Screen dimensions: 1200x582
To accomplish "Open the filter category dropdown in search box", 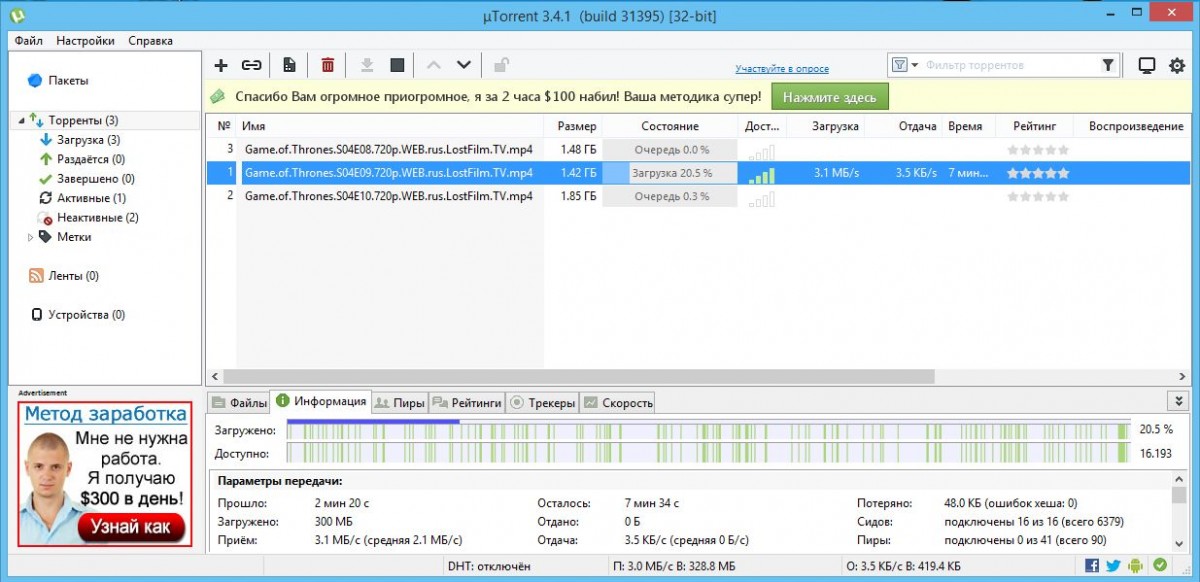I will pyautogui.click(x=905, y=65).
